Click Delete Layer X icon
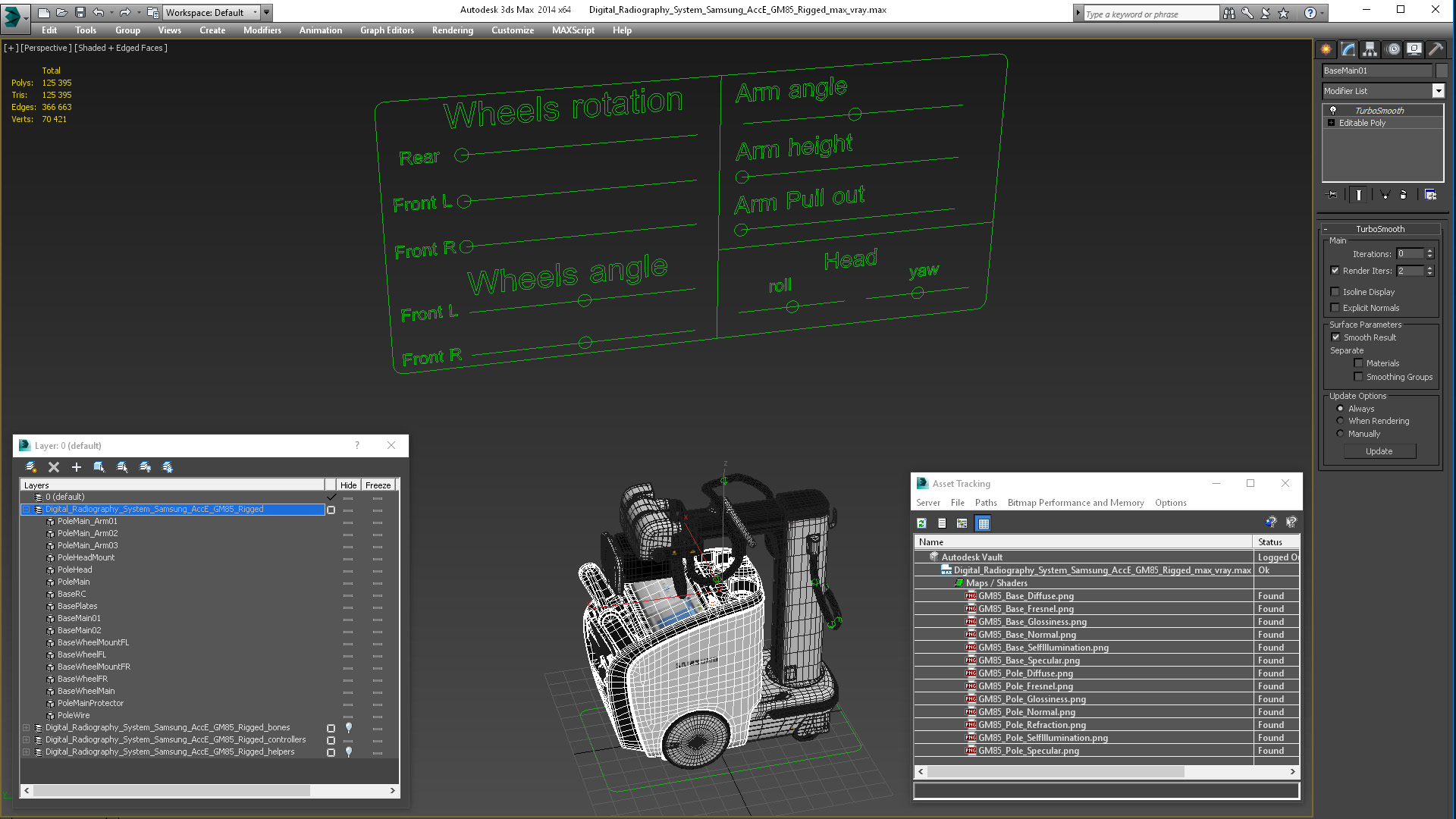1456x819 pixels. [x=54, y=467]
